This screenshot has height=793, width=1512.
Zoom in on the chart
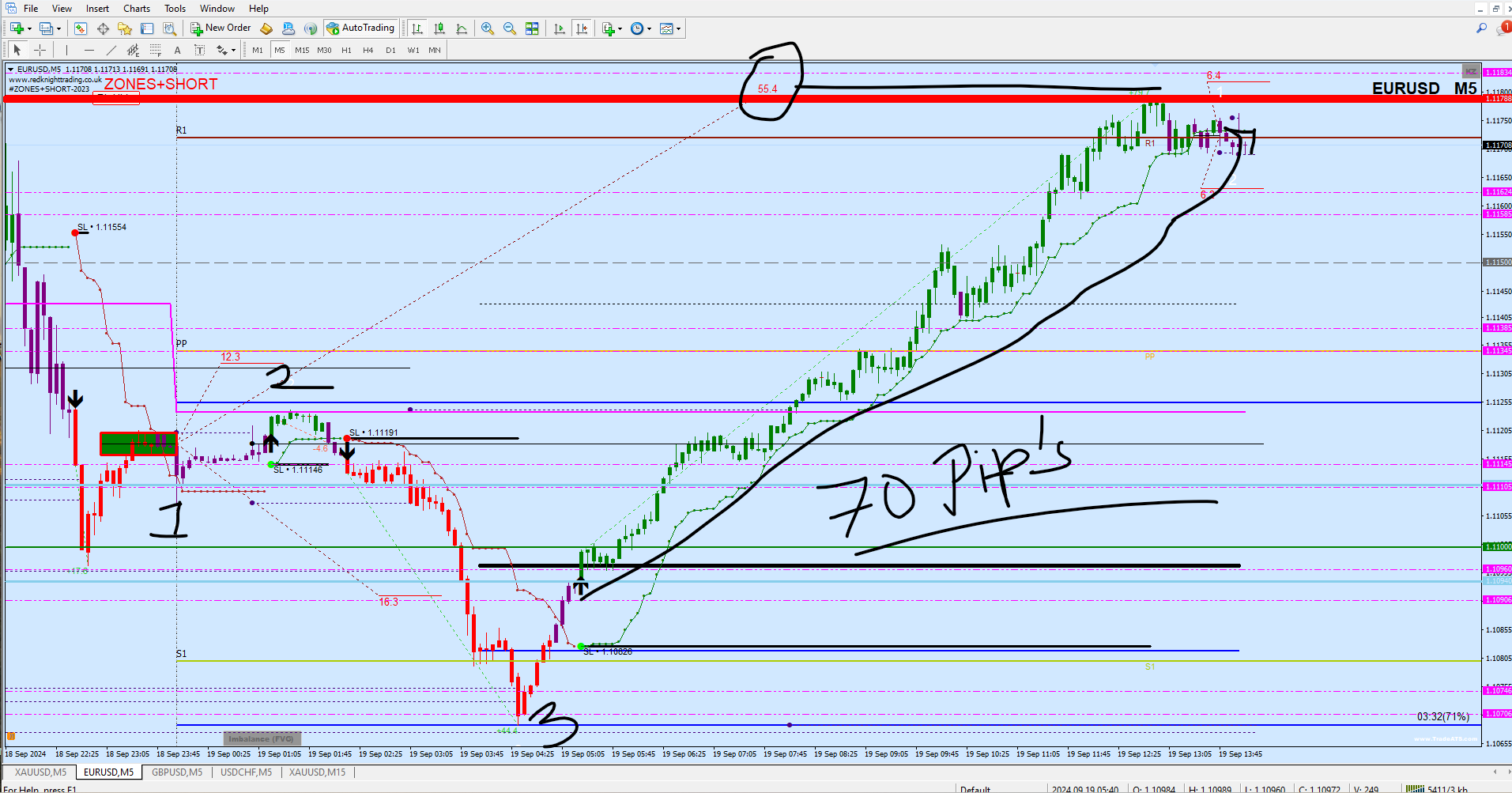[x=488, y=28]
